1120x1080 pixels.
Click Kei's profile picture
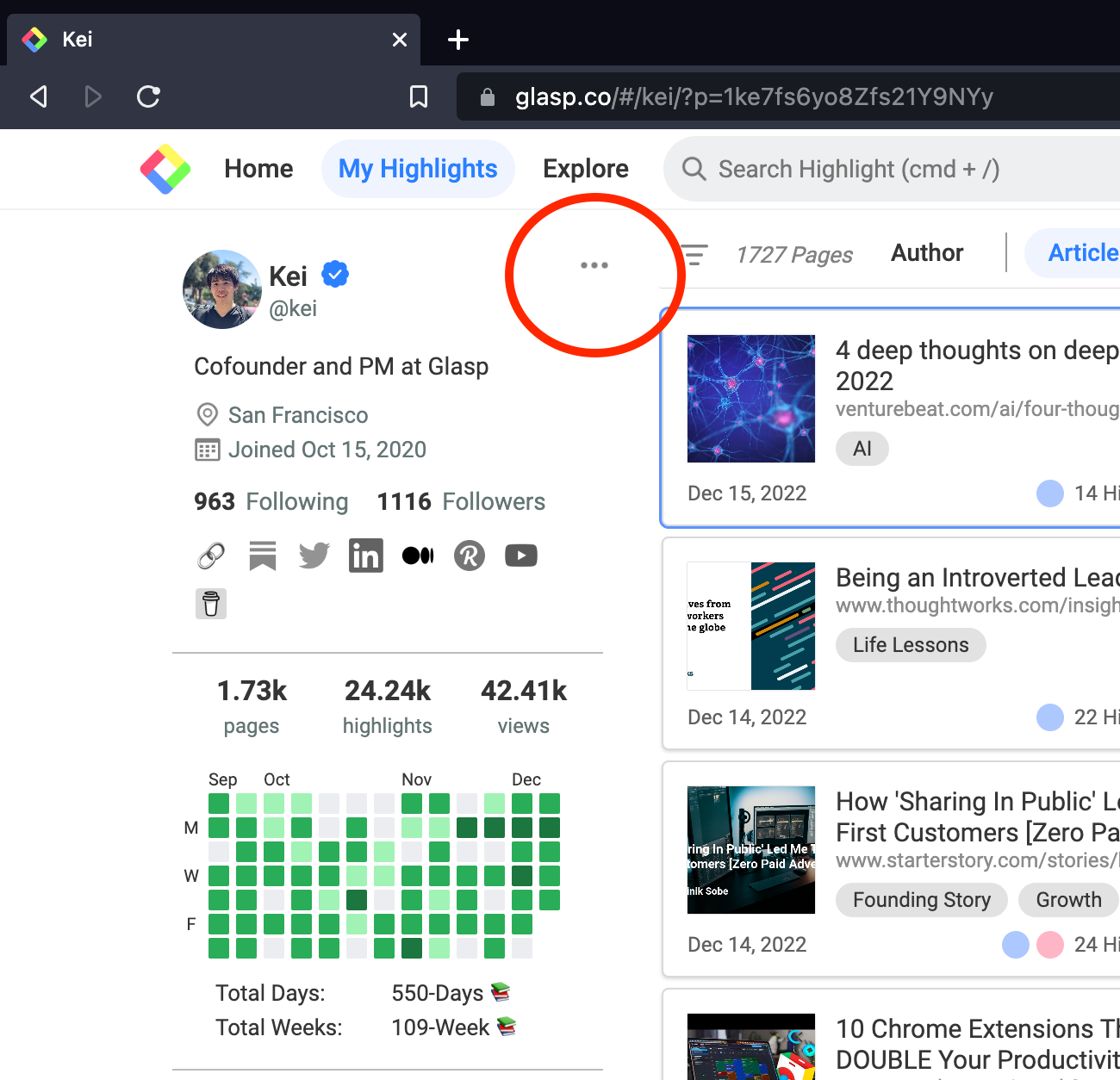click(x=222, y=289)
